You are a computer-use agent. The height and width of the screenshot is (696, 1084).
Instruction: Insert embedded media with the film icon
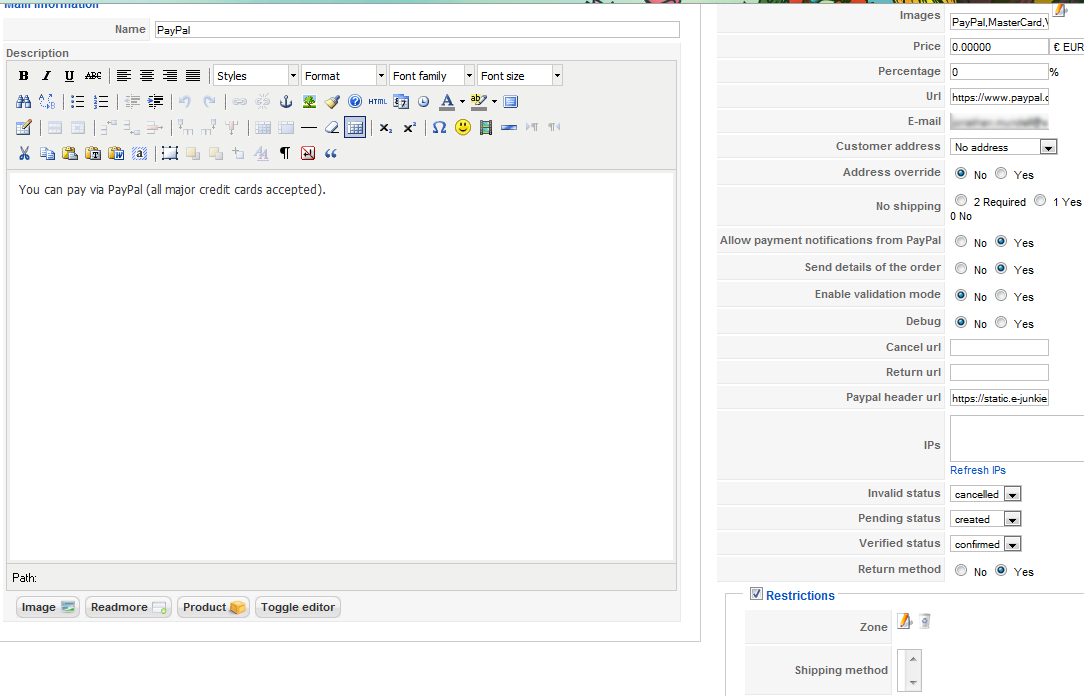point(486,128)
